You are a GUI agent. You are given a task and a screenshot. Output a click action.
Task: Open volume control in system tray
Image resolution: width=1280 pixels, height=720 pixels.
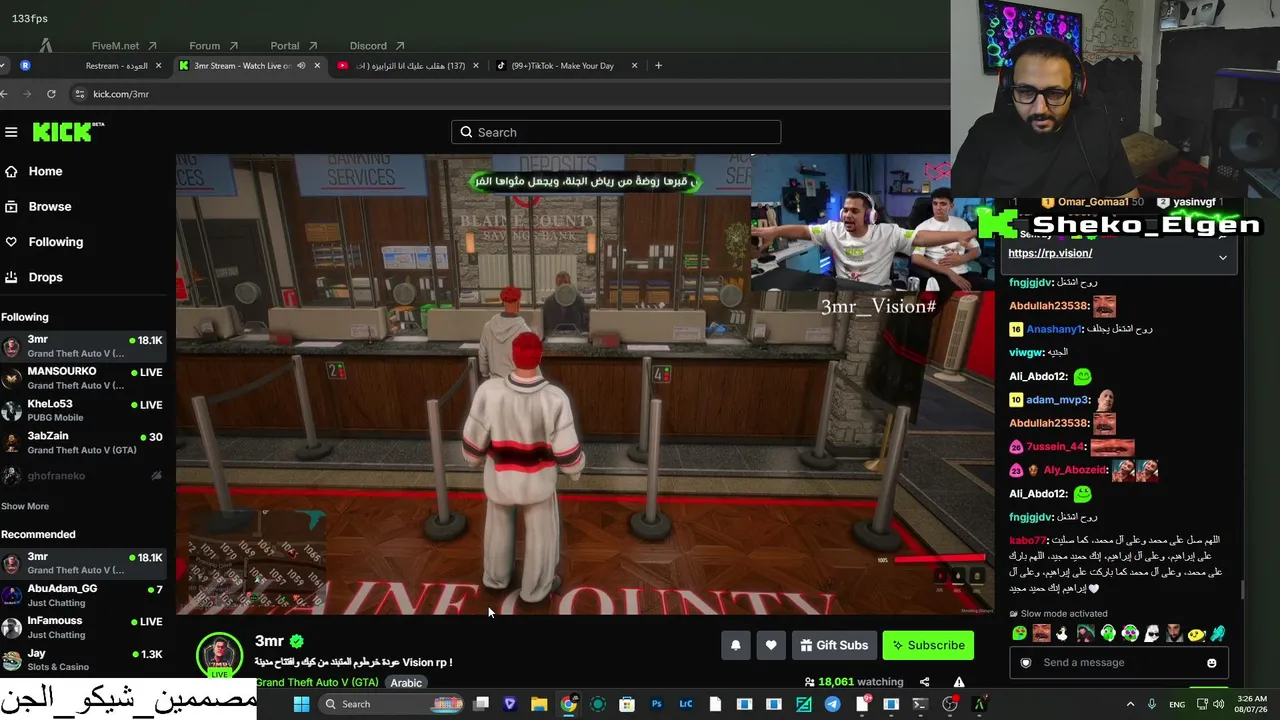[1220, 704]
